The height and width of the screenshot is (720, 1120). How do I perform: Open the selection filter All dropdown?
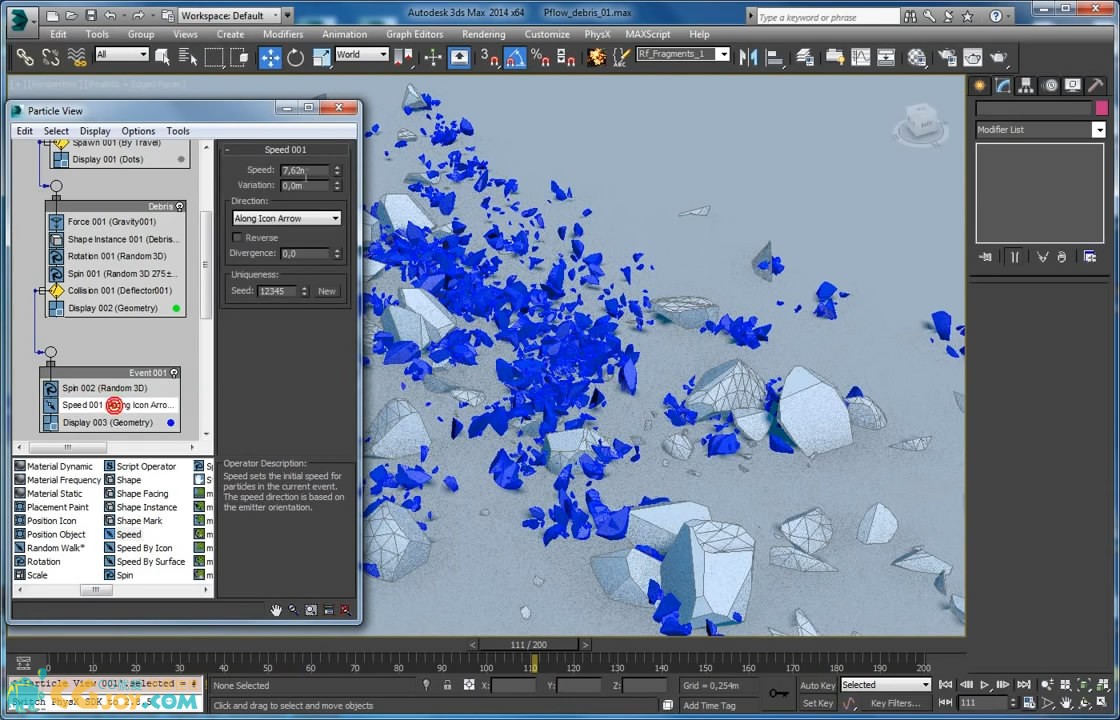coord(122,54)
